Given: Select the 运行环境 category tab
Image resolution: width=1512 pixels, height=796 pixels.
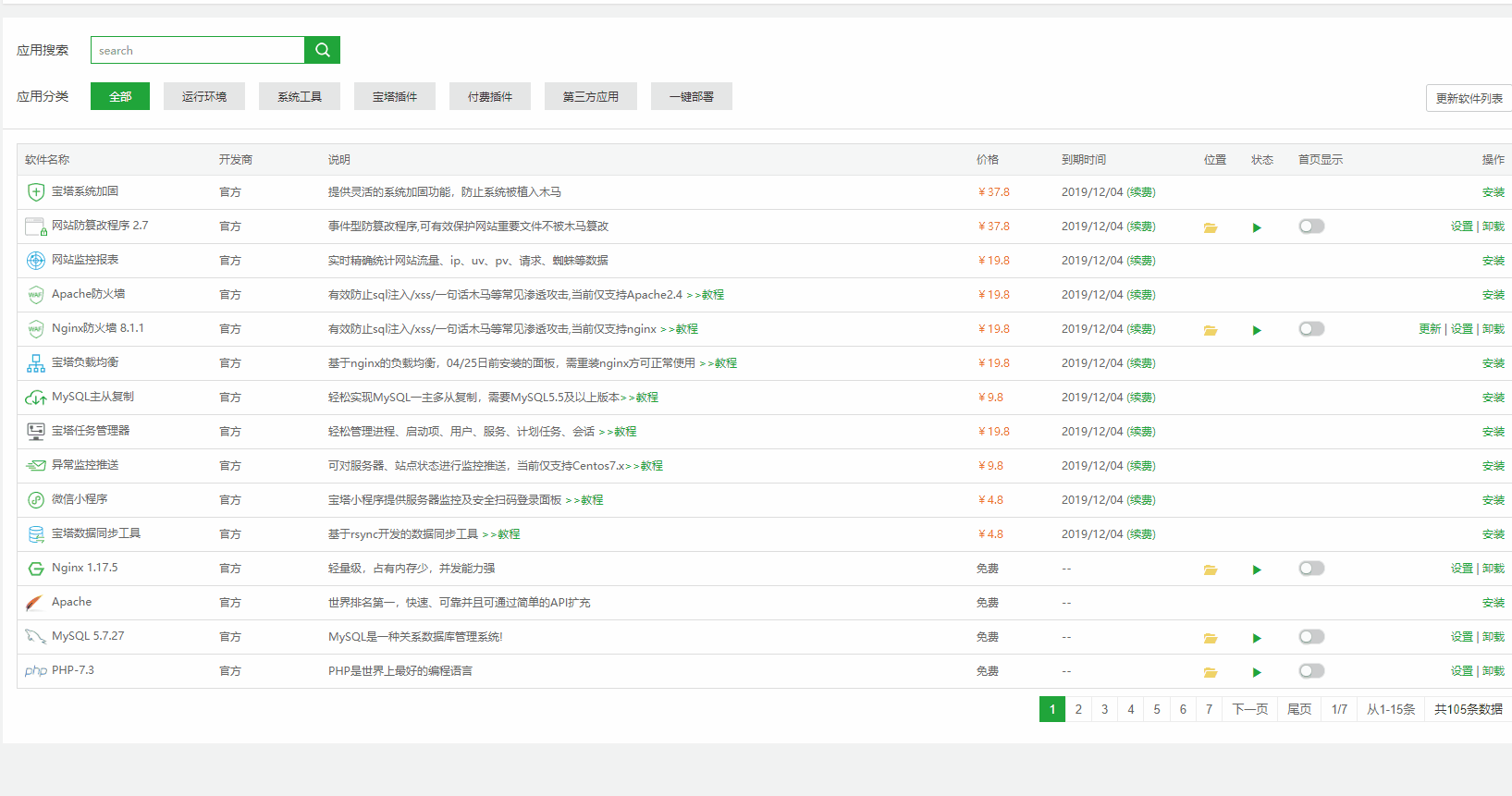Looking at the screenshot, I should pyautogui.click(x=204, y=96).
